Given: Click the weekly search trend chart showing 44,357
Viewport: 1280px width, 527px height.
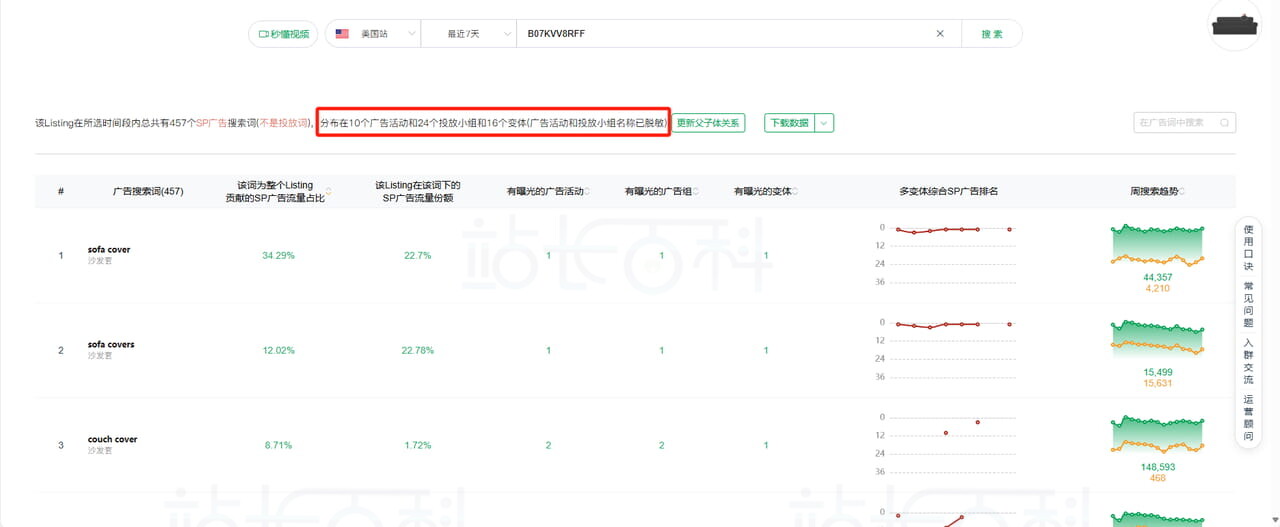Looking at the screenshot, I should [1157, 245].
